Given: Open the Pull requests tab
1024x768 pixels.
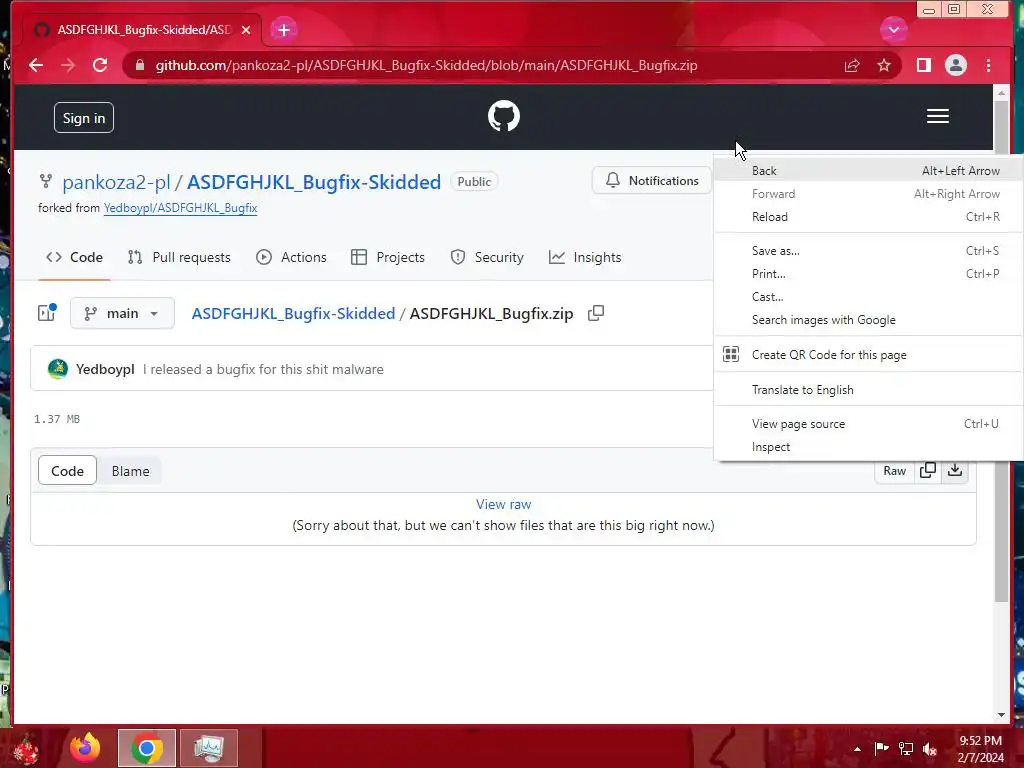Looking at the screenshot, I should point(179,257).
